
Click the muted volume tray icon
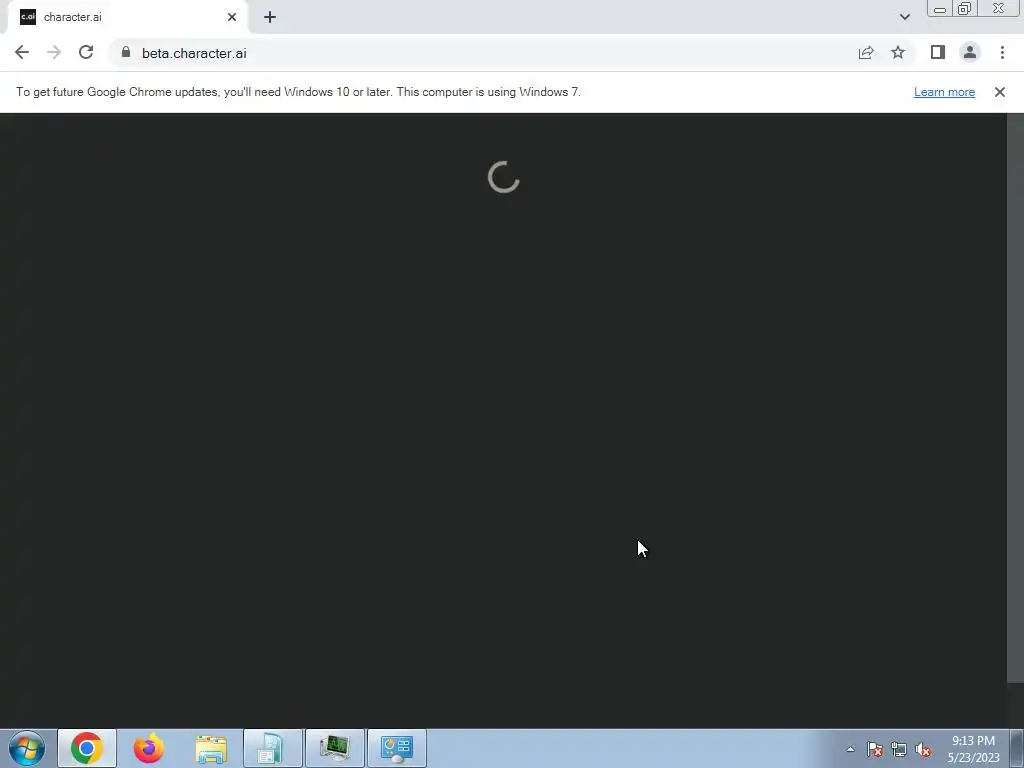[923, 749]
